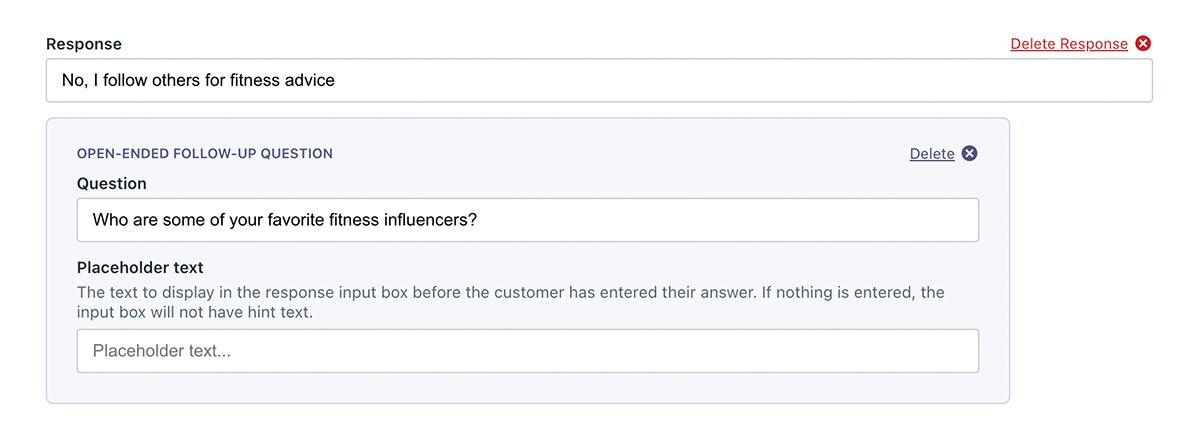Click the red X icon beside Delete Response

point(1144,44)
